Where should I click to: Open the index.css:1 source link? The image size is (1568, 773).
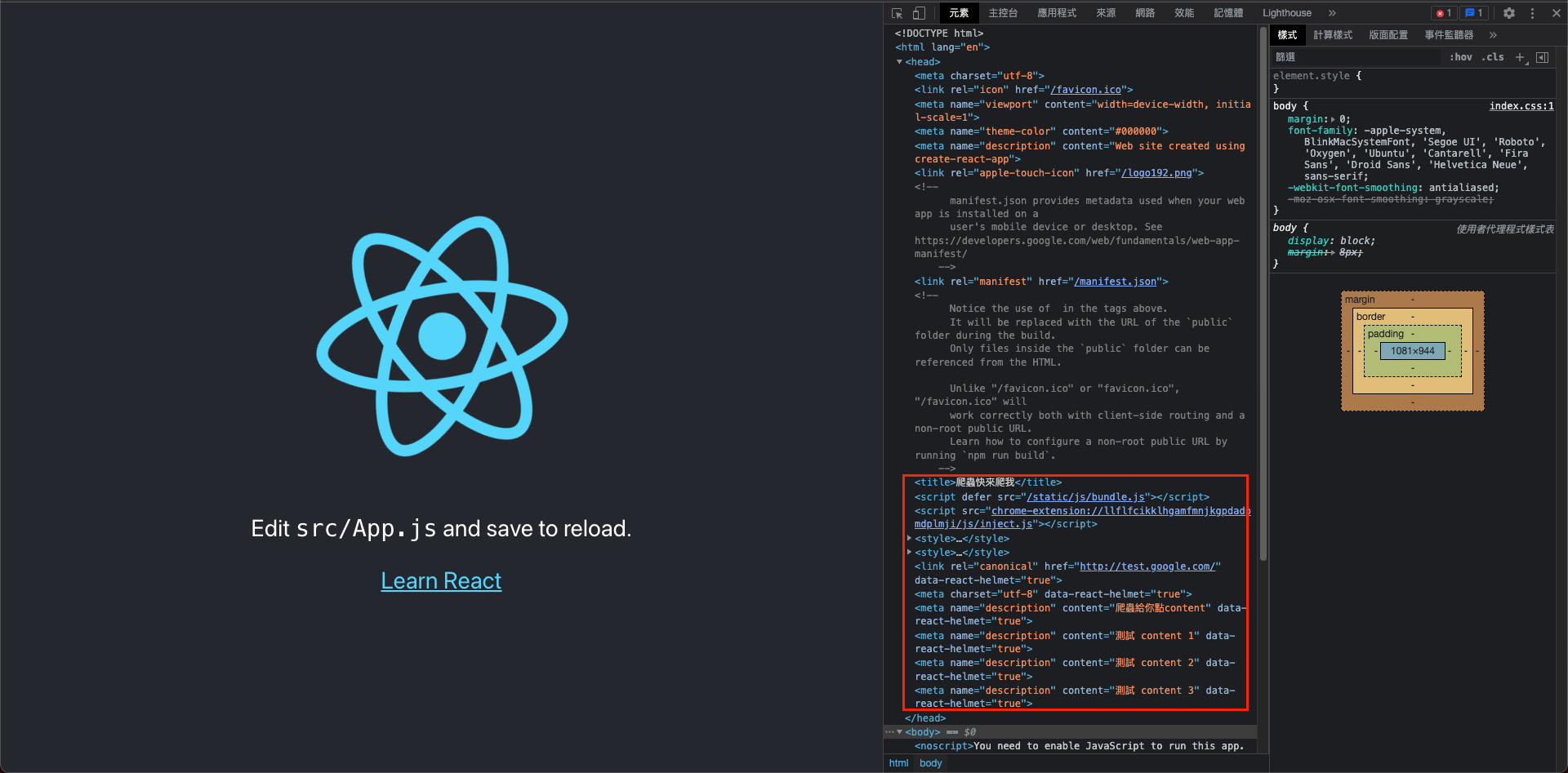pyautogui.click(x=1521, y=106)
